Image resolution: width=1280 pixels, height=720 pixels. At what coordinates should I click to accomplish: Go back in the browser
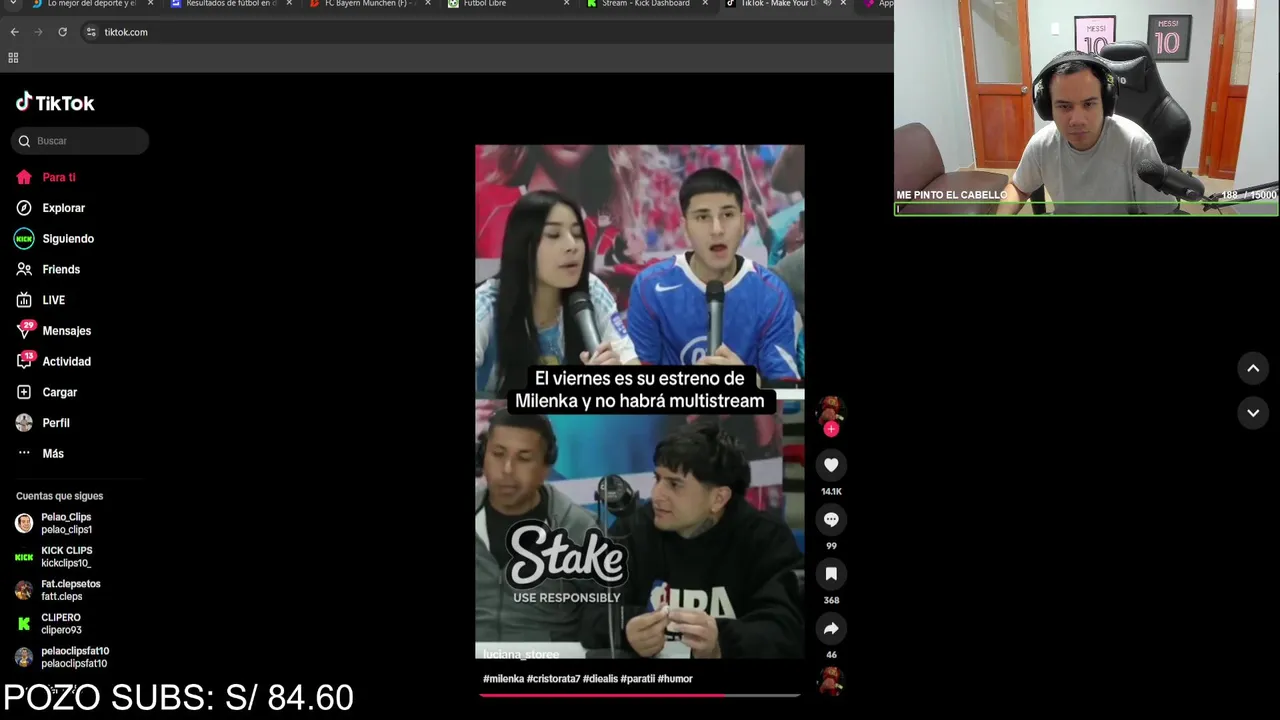14,32
